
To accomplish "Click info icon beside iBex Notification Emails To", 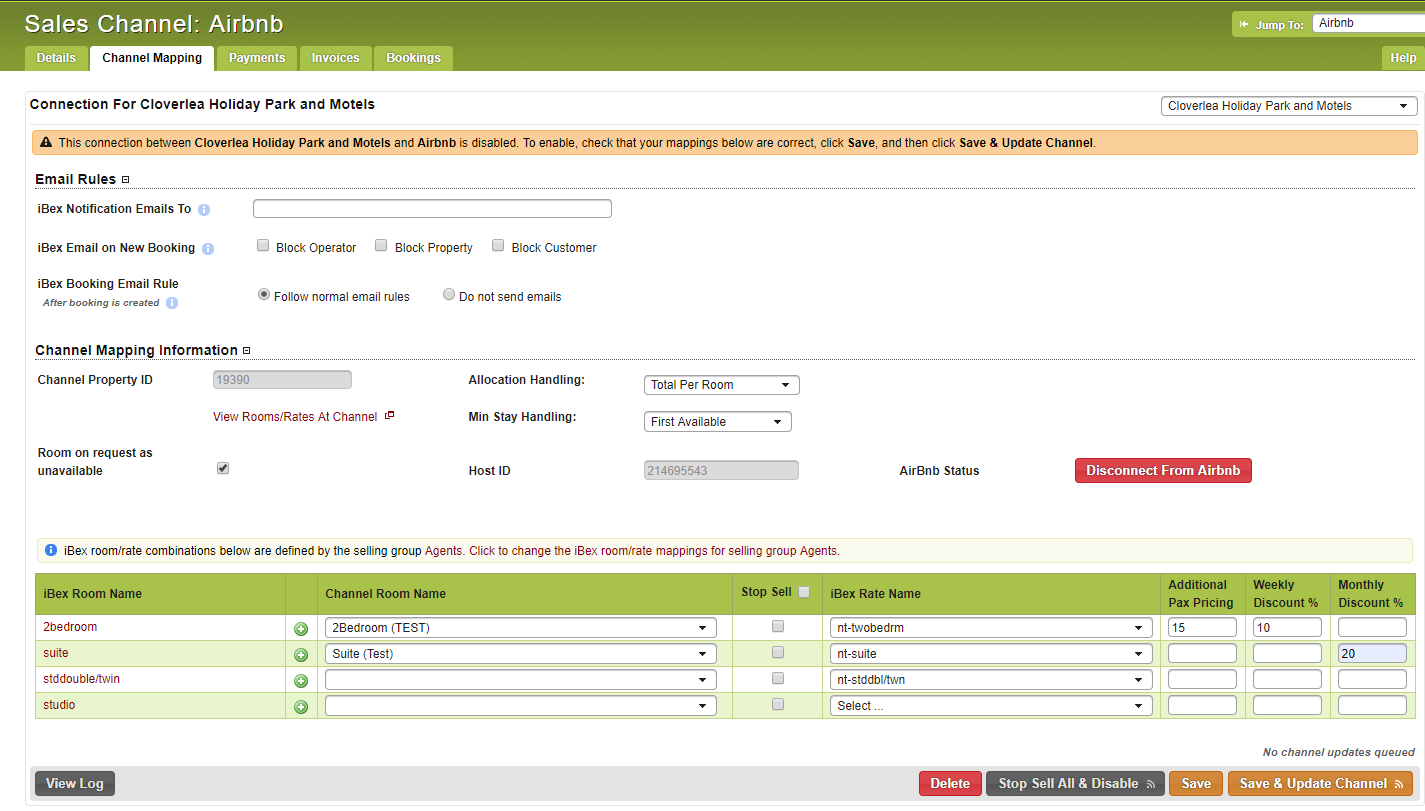I will [204, 210].
